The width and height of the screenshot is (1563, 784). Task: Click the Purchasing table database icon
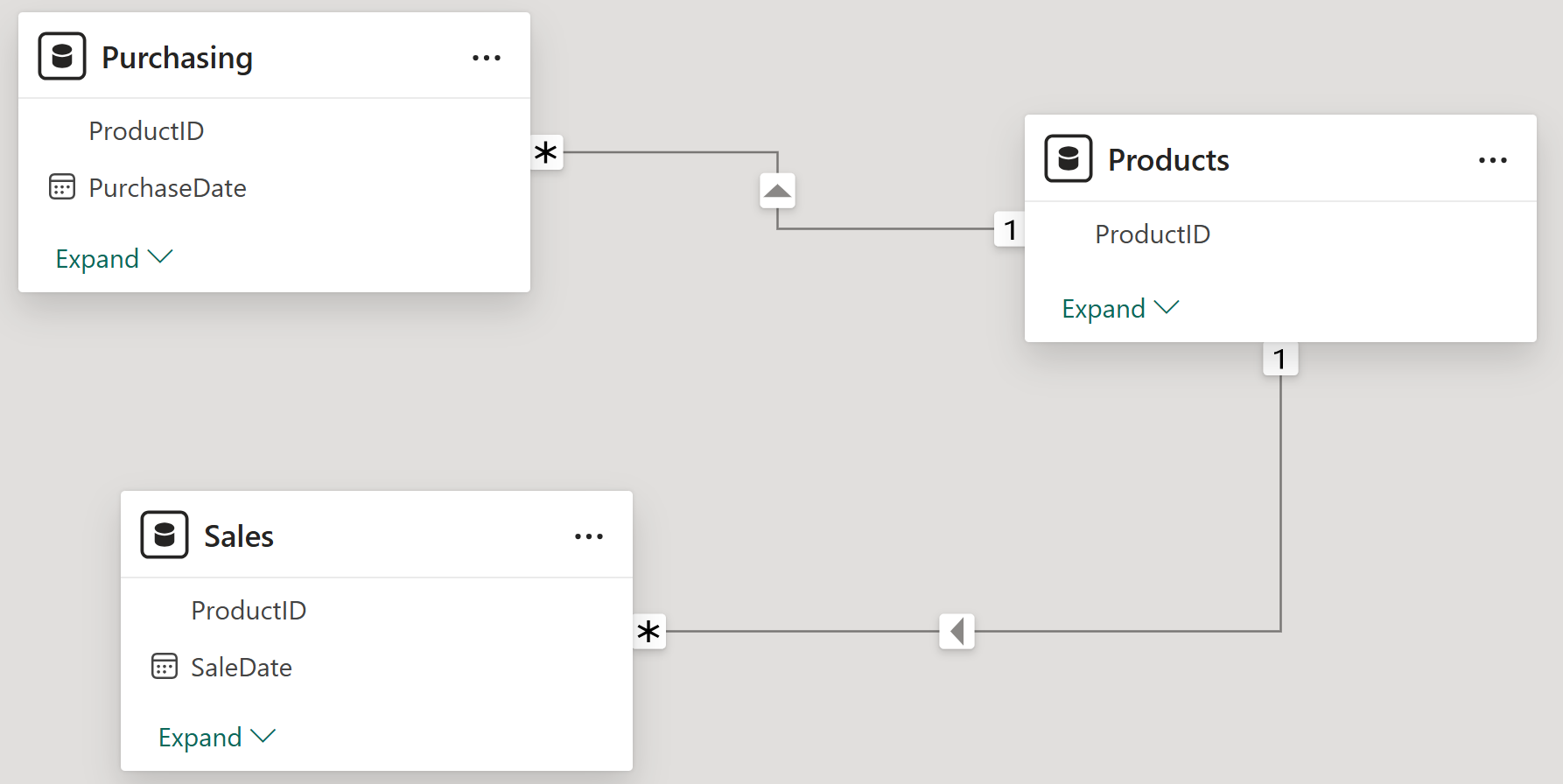[x=62, y=56]
